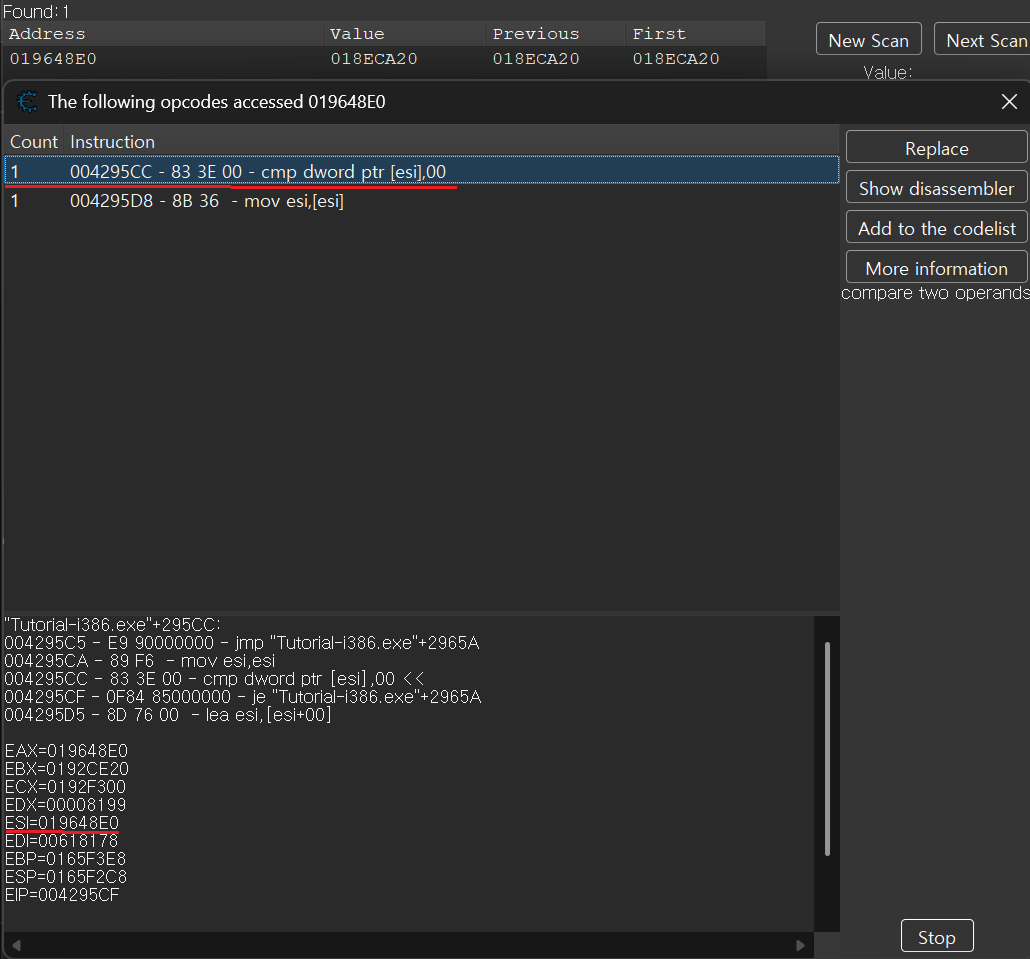The height and width of the screenshot is (959, 1030).
Task: Start a New Scan
Action: (868, 40)
